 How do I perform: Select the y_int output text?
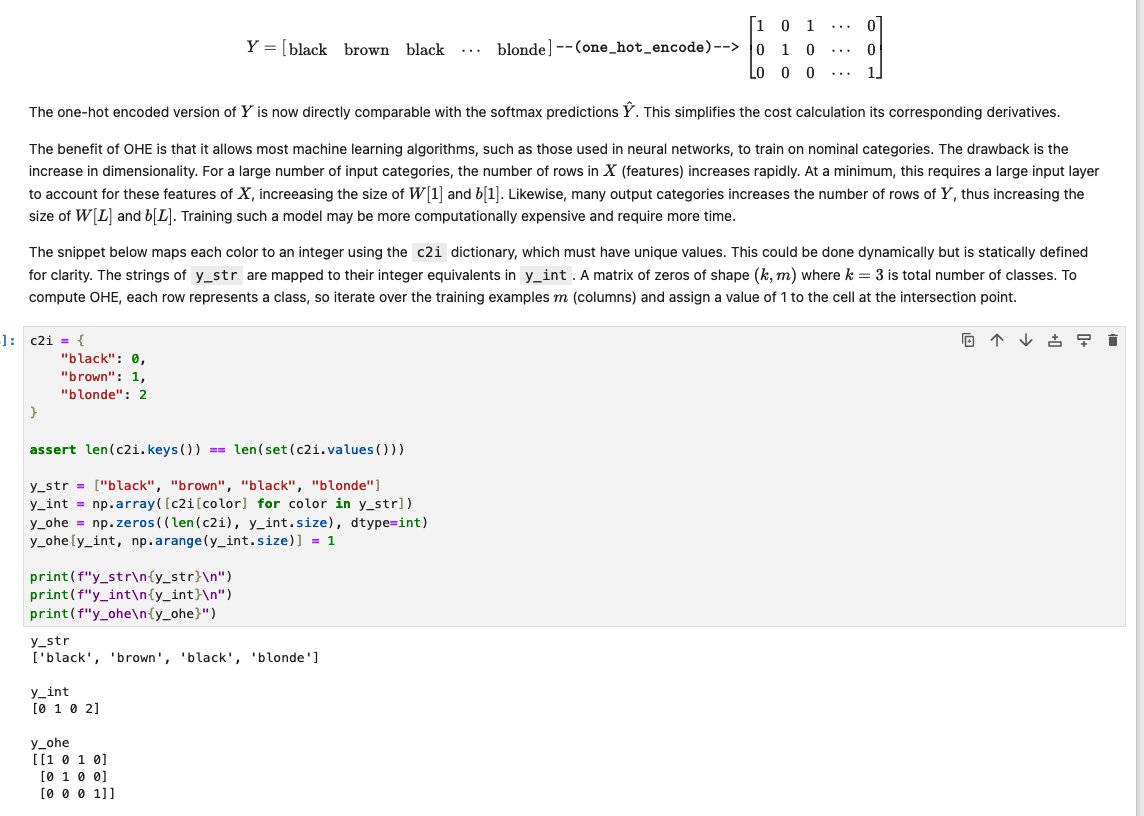point(60,707)
